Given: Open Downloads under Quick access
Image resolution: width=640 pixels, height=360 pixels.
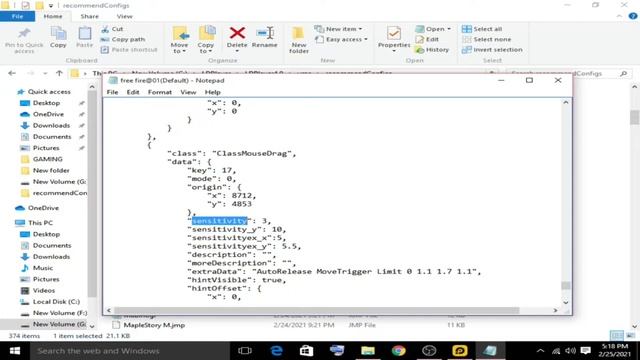Looking at the screenshot, I should pyautogui.click(x=51, y=125).
